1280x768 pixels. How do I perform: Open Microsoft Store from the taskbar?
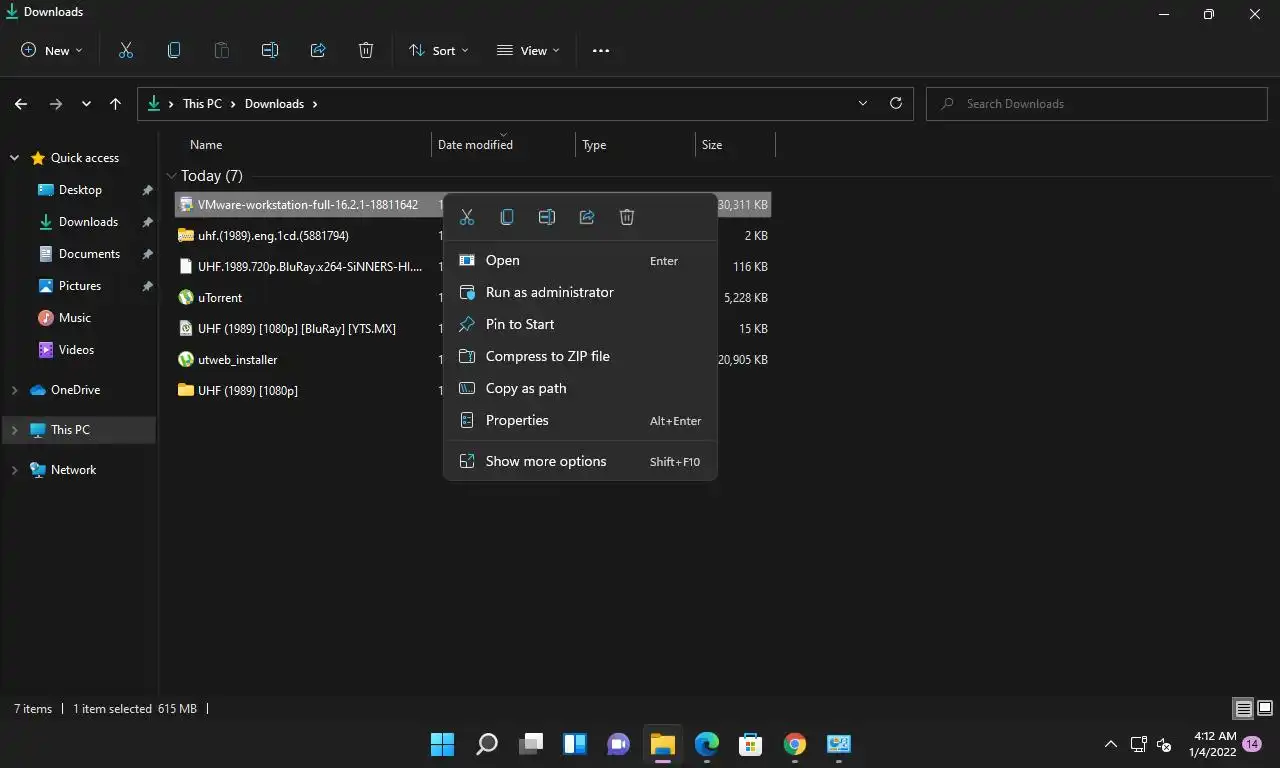pyautogui.click(x=751, y=744)
